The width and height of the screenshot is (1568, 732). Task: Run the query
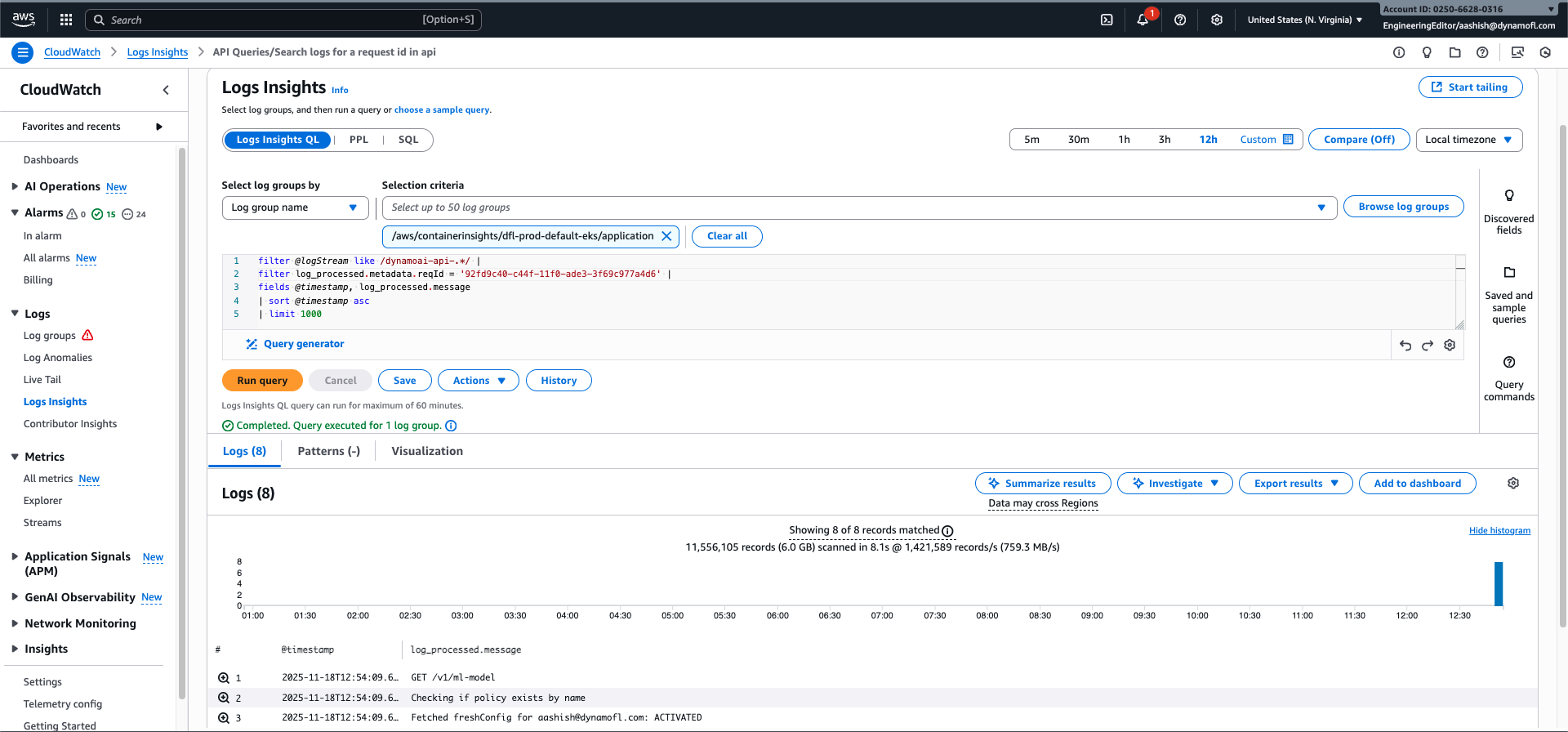point(262,381)
